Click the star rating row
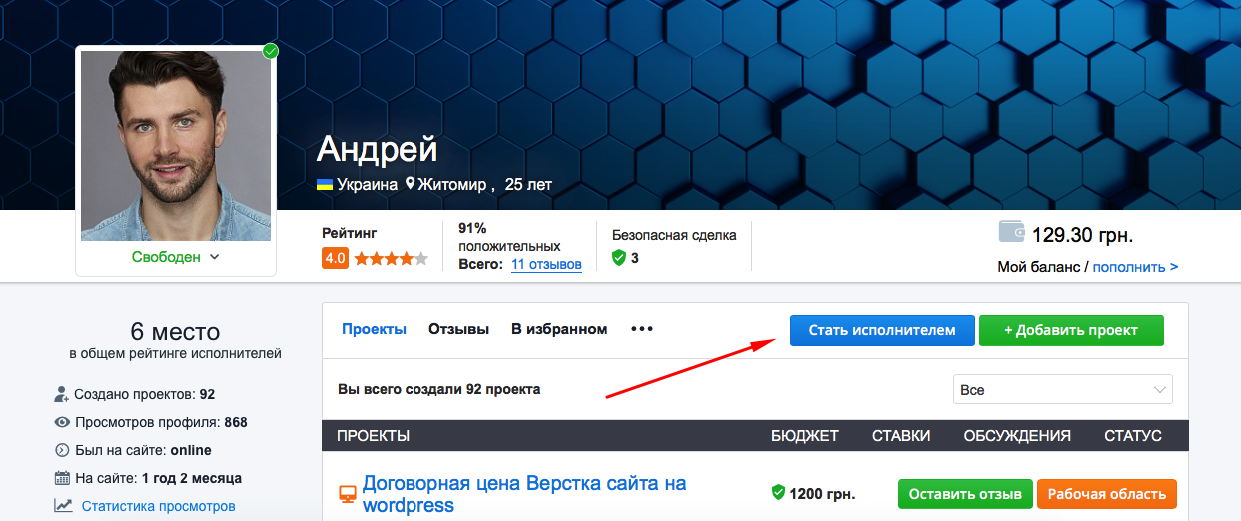The image size is (1241, 521). coord(391,258)
